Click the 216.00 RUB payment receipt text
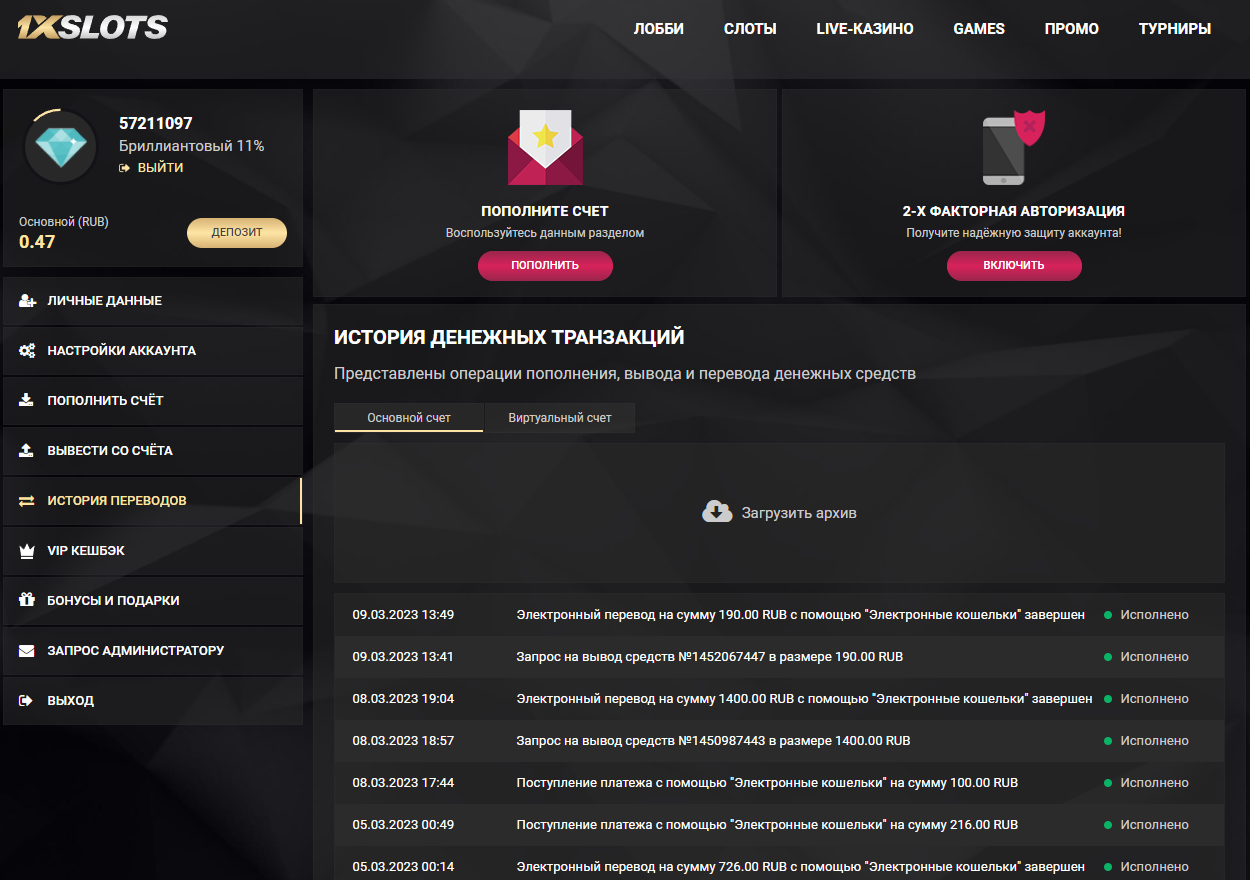This screenshot has height=880, width=1250. [767, 825]
